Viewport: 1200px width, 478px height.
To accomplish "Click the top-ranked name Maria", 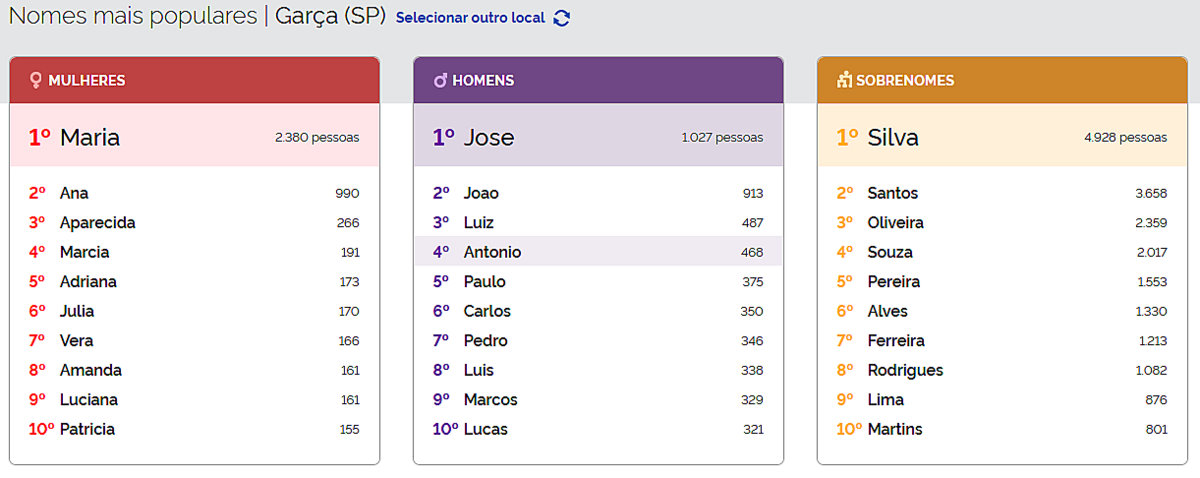I will (x=90, y=137).
